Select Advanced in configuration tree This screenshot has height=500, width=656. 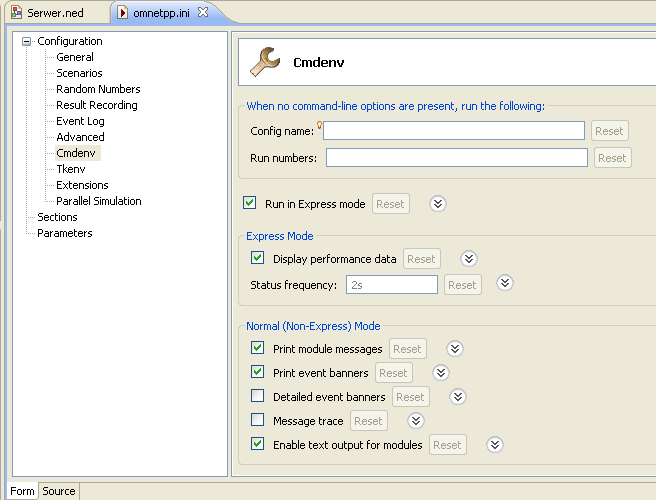click(80, 137)
